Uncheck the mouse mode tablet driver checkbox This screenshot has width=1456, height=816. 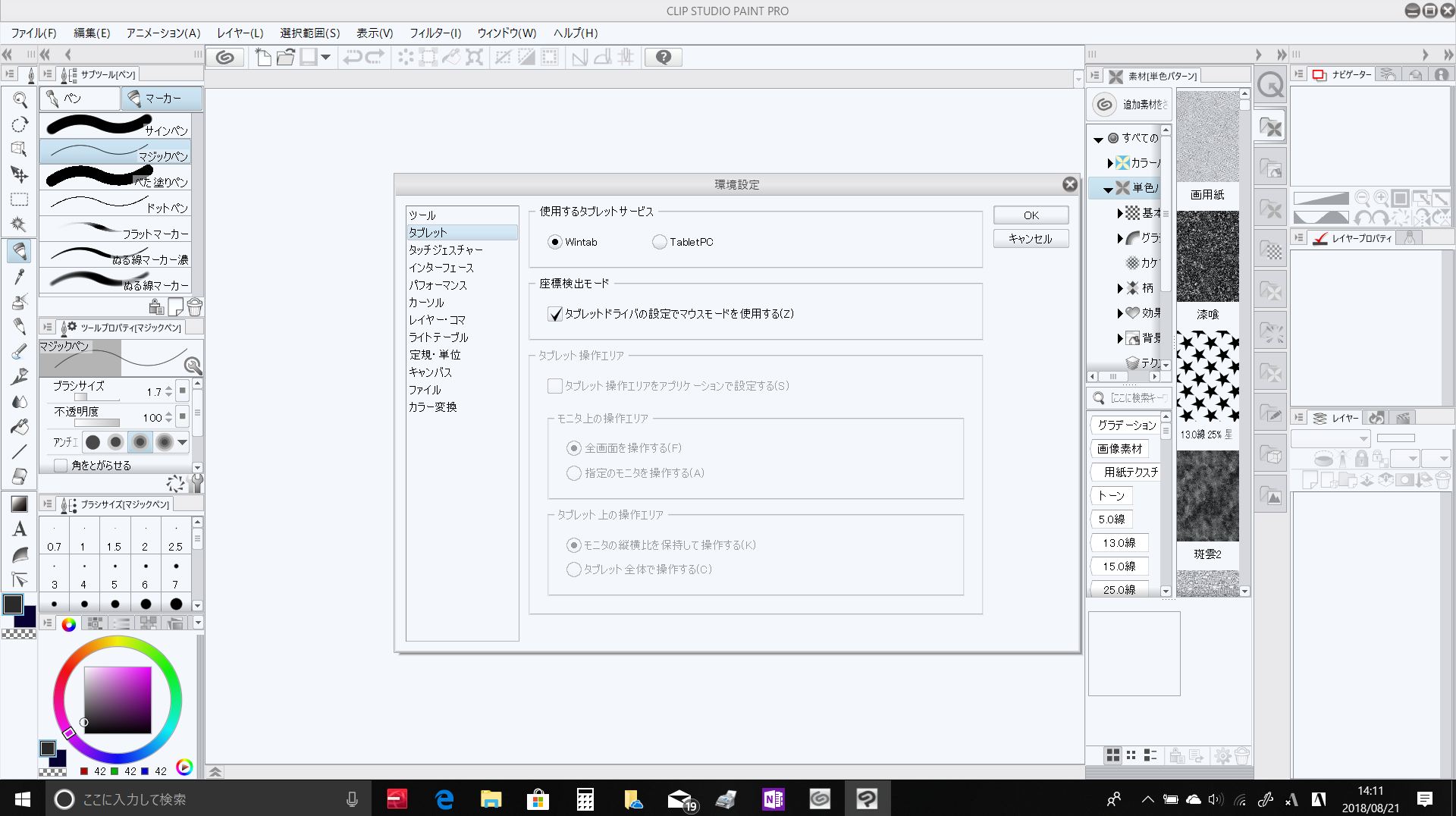pos(555,314)
